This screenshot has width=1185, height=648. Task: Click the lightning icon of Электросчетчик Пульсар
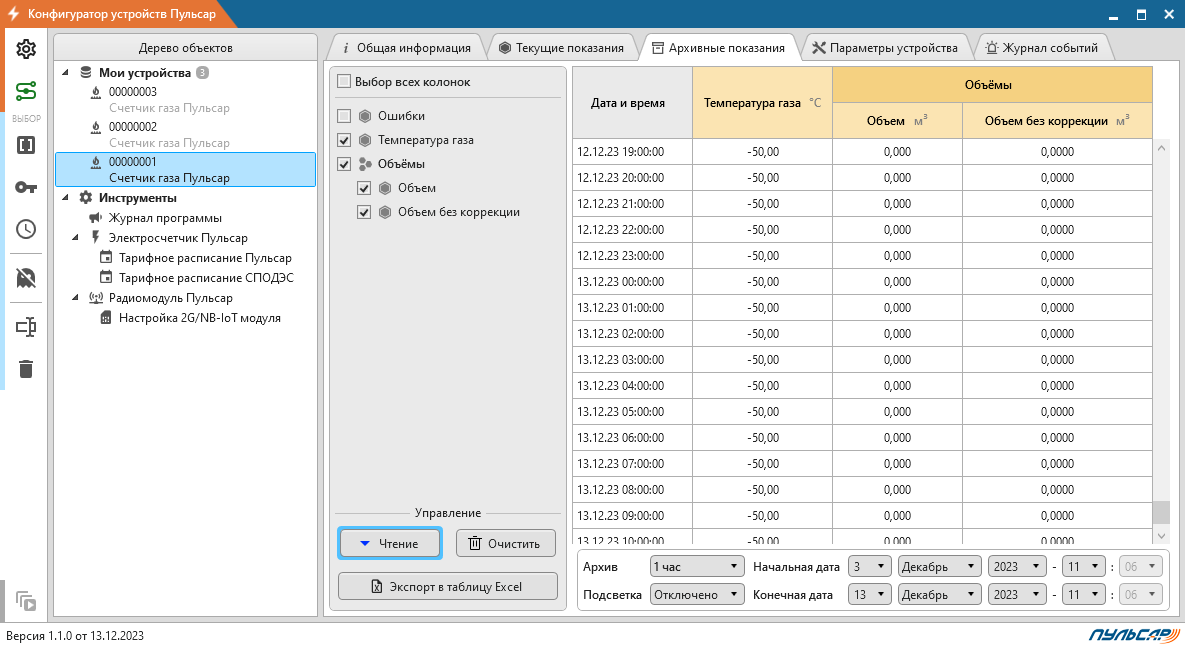[x=96, y=237]
